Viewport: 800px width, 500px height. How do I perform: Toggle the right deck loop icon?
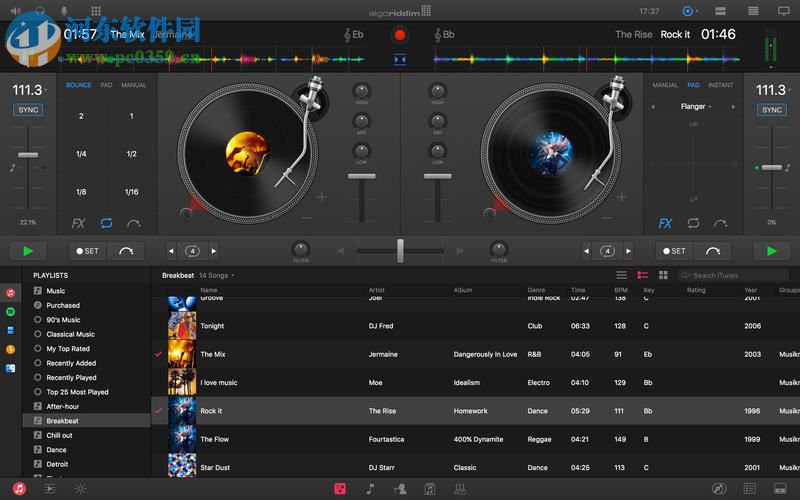click(693, 223)
